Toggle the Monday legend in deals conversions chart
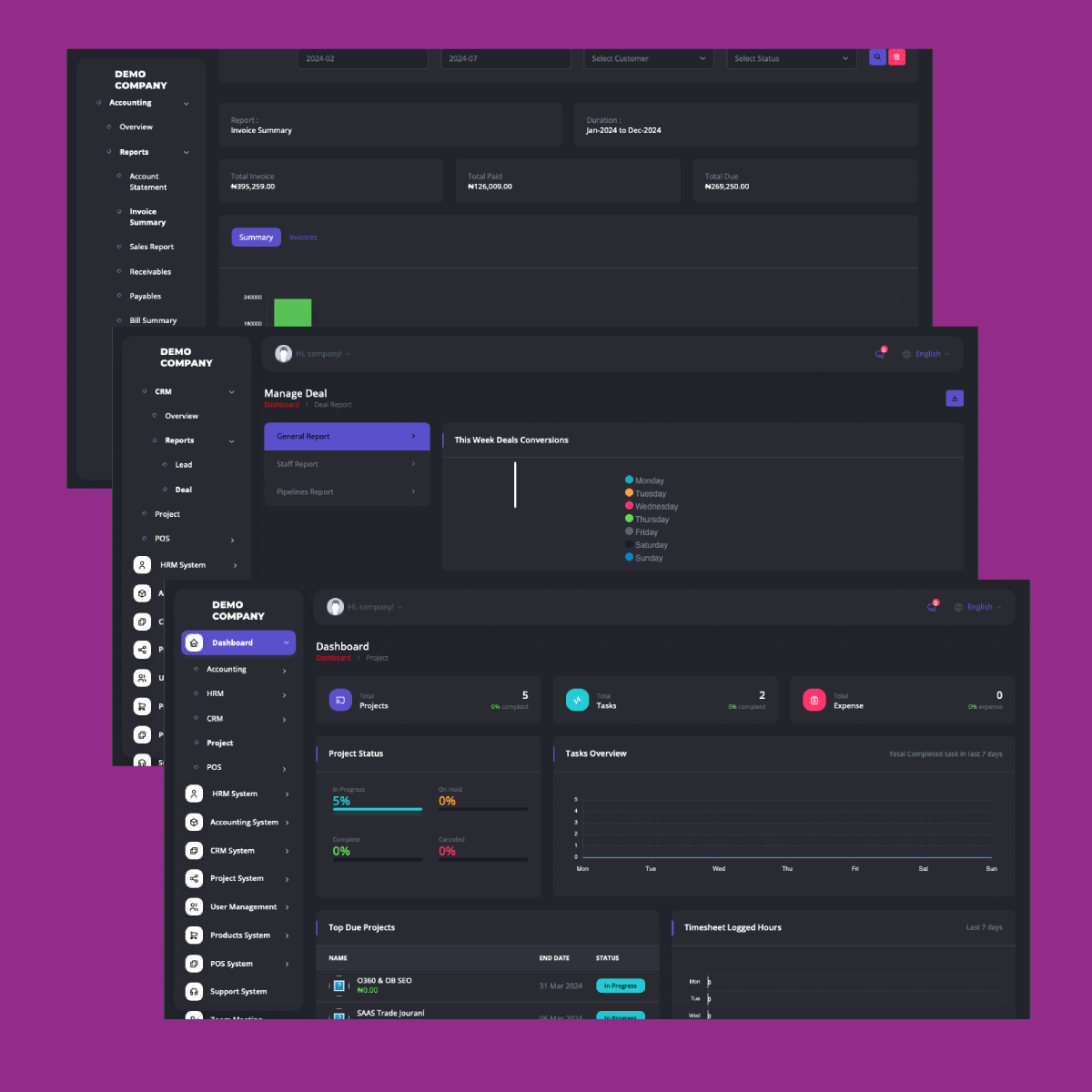 [x=644, y=480]
